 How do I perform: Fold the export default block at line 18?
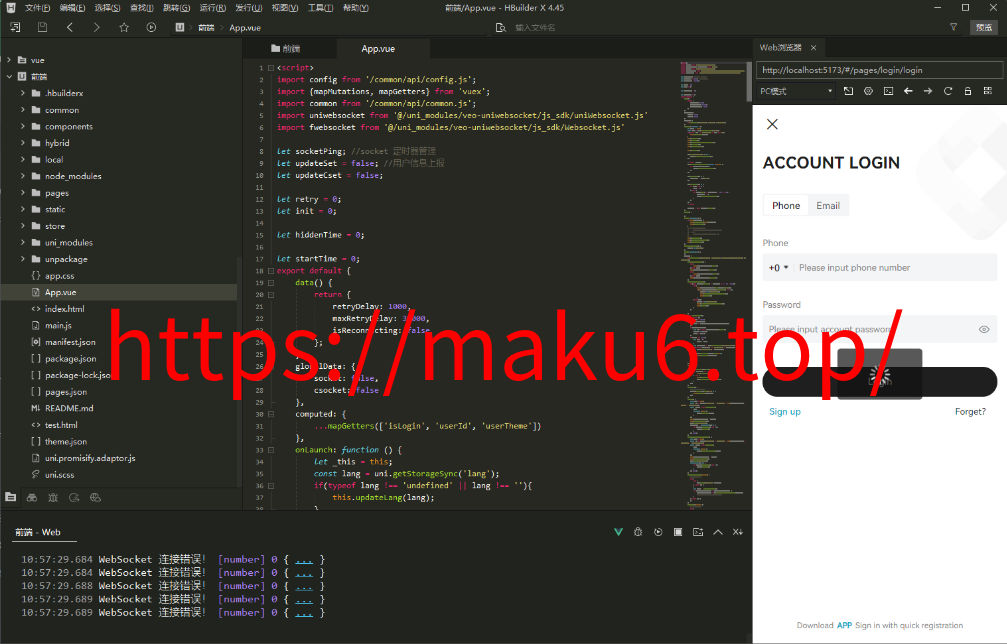271,270
